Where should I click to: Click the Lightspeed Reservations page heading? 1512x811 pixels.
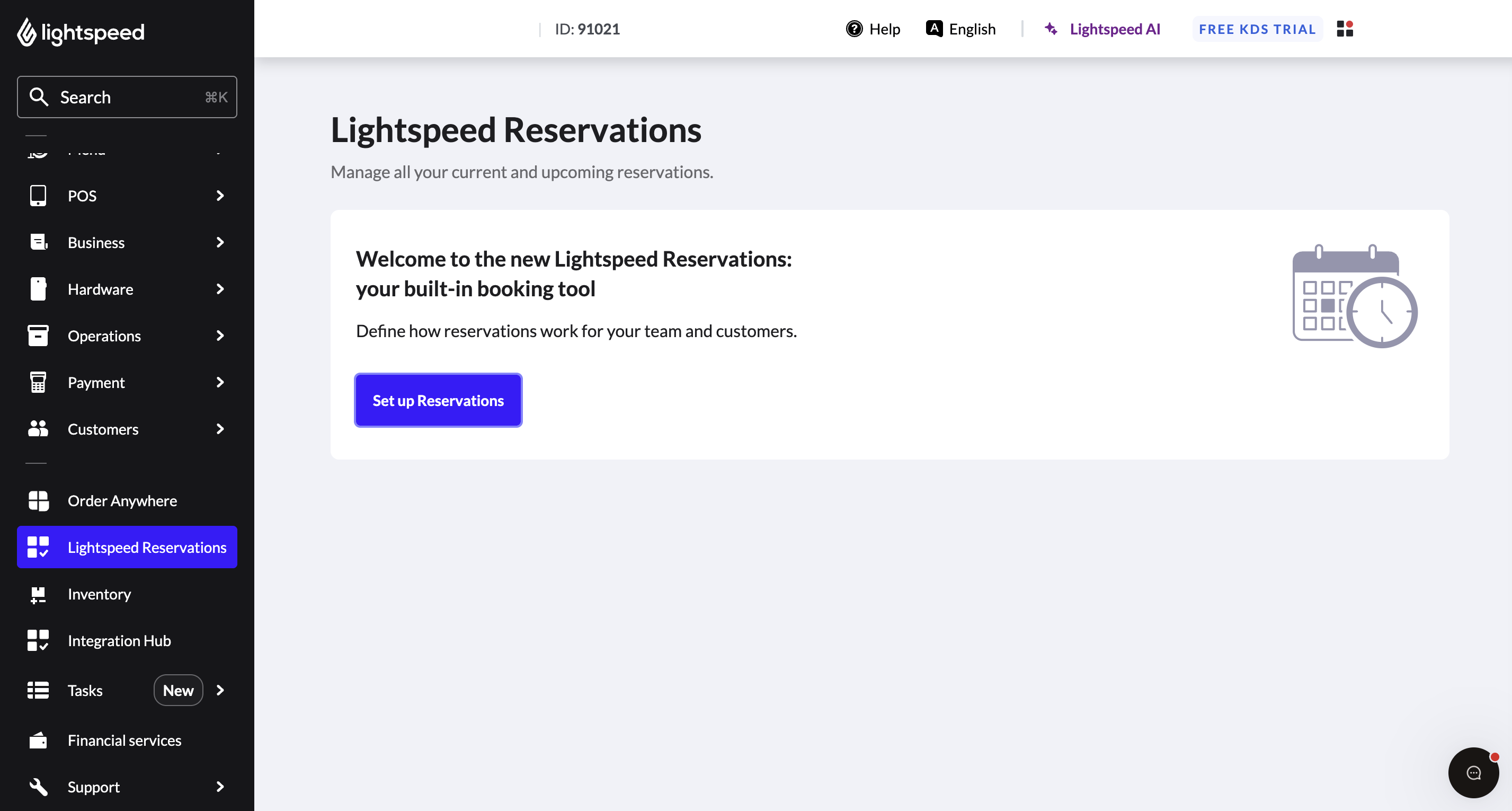coord(516,129)
